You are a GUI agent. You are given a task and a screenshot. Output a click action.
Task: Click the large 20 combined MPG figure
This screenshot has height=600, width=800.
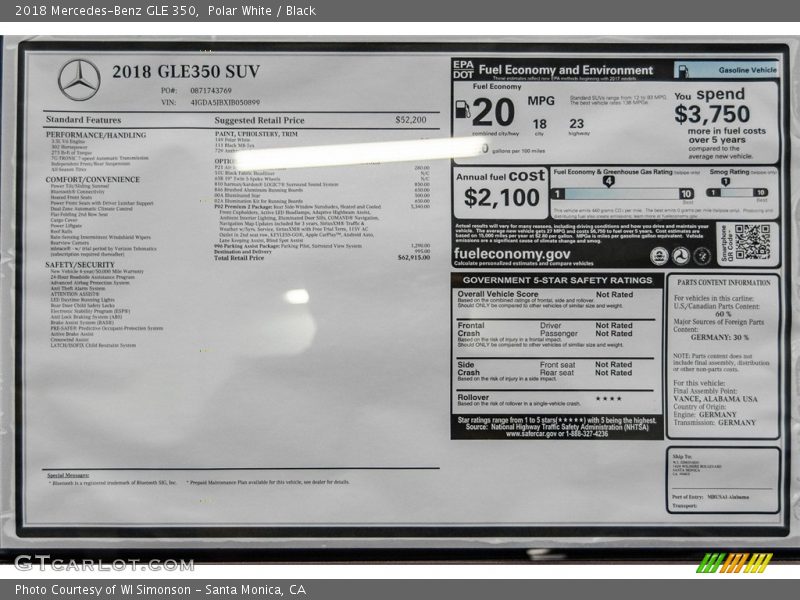(493, 112)
